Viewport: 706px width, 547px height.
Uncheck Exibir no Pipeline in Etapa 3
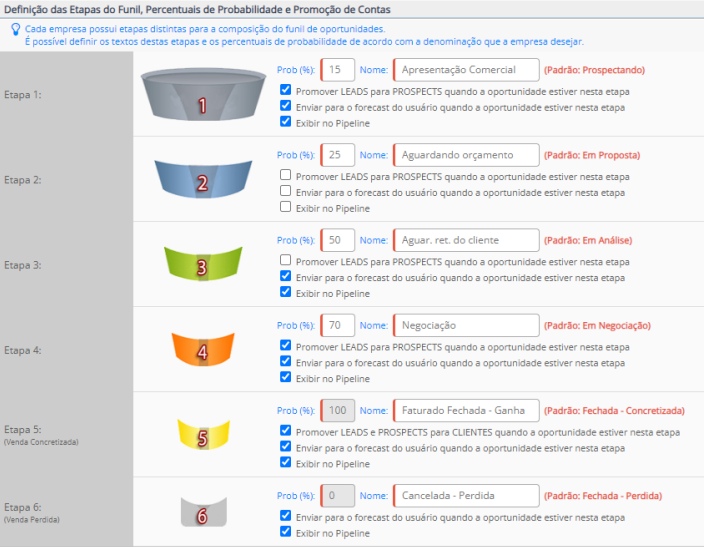coord(285,292)
